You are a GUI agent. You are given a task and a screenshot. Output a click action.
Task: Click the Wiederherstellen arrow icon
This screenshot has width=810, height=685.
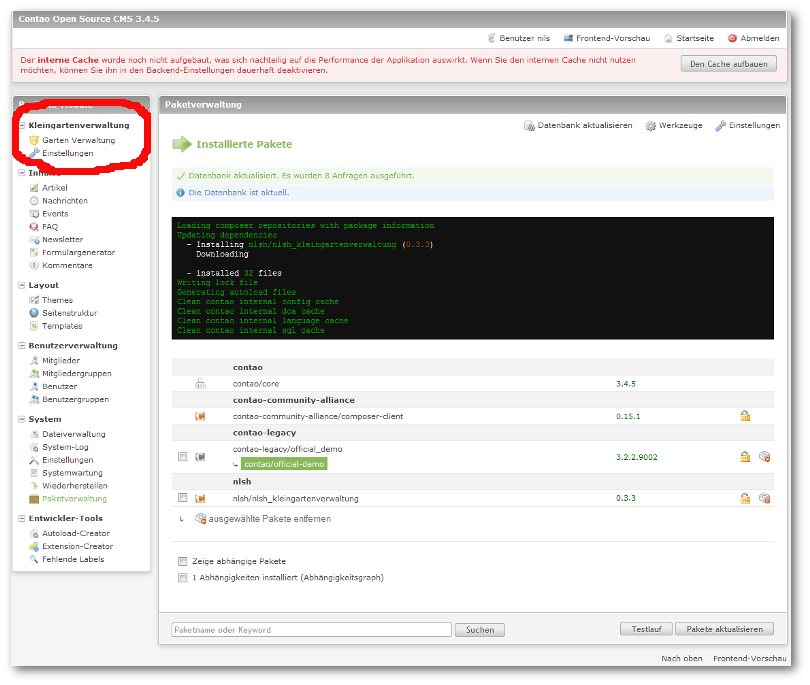point(34,486)
